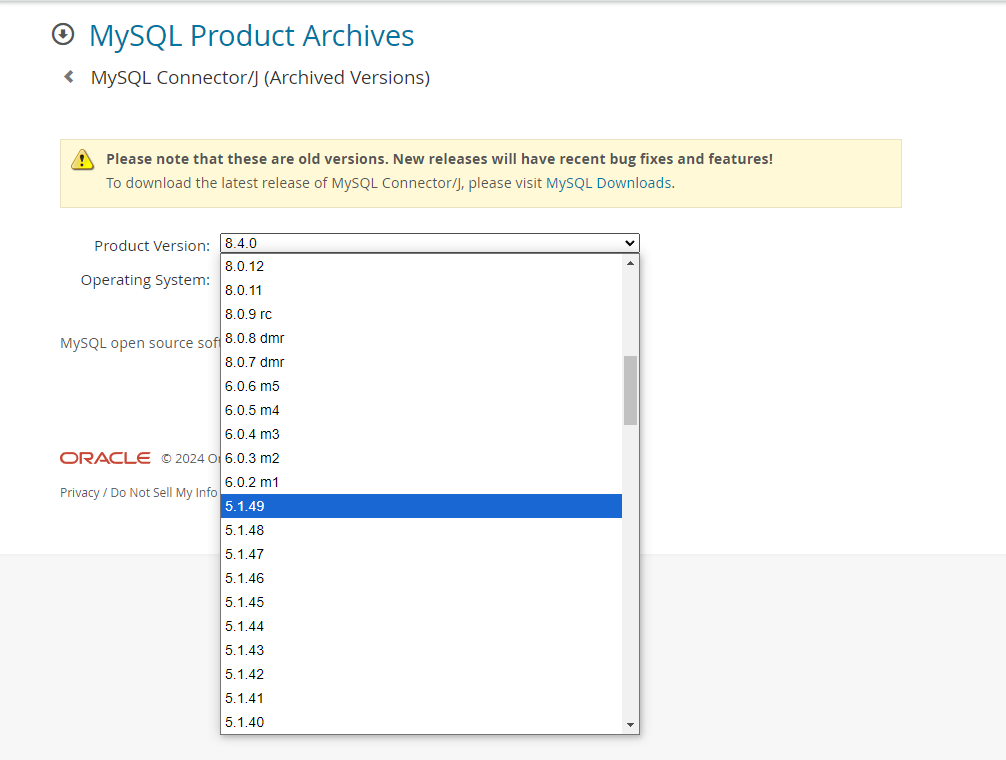This screenshot has height=760, width=1006.
Task: Choose version 8.0.11 from dropdown
Action: coord(421,290)
